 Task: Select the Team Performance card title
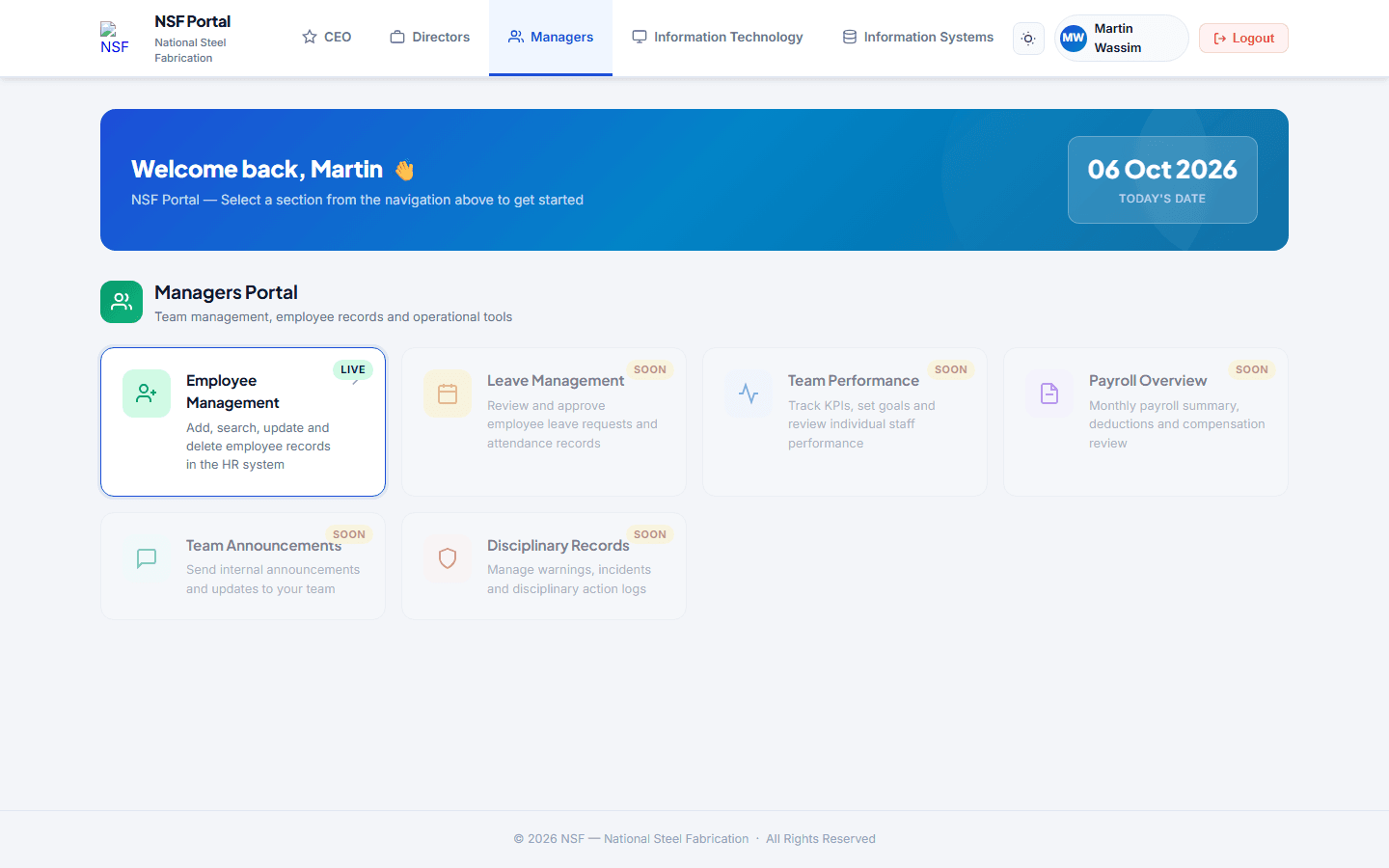click(854, 381)
